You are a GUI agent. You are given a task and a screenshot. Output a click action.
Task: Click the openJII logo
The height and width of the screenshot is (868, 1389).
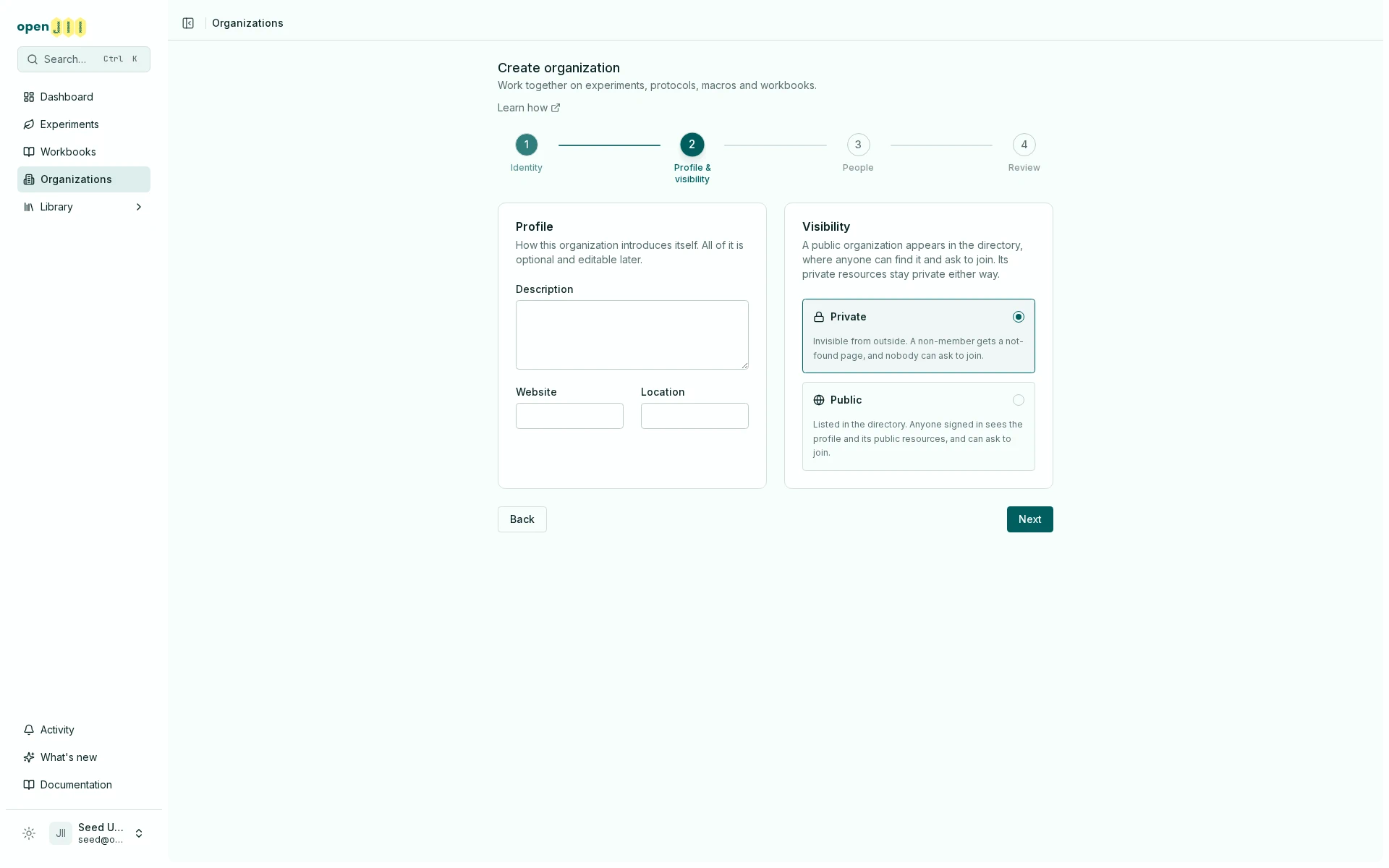pyautogui.click(x=51, y=27)
